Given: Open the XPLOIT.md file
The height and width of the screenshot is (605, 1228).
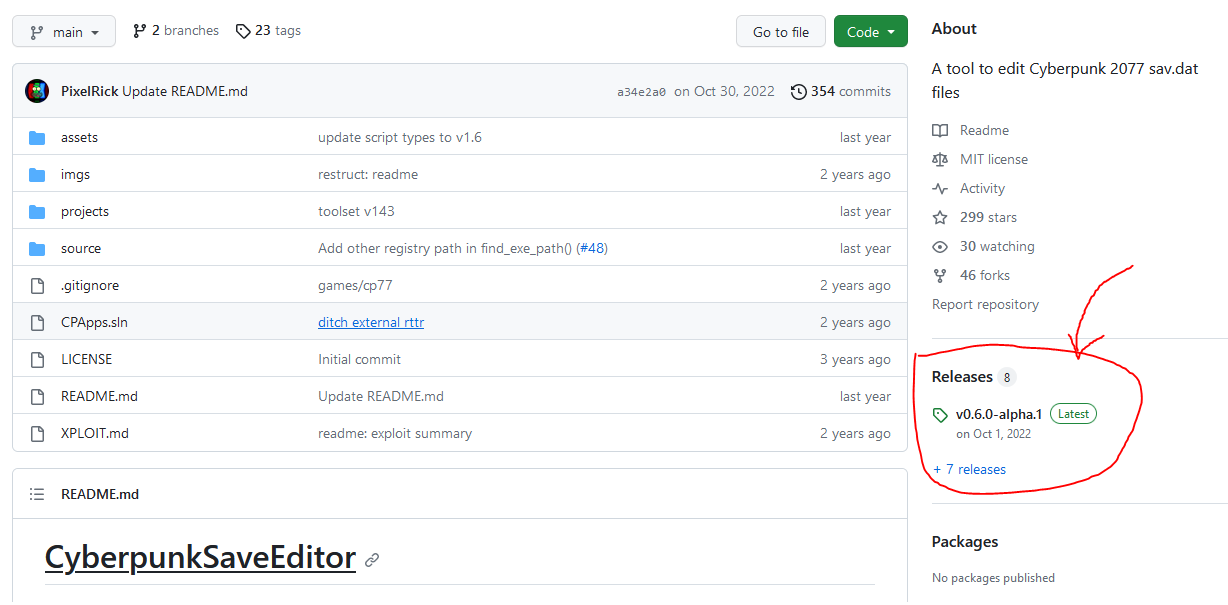Looking at the screenshot, I should click(x=95, y=434).
